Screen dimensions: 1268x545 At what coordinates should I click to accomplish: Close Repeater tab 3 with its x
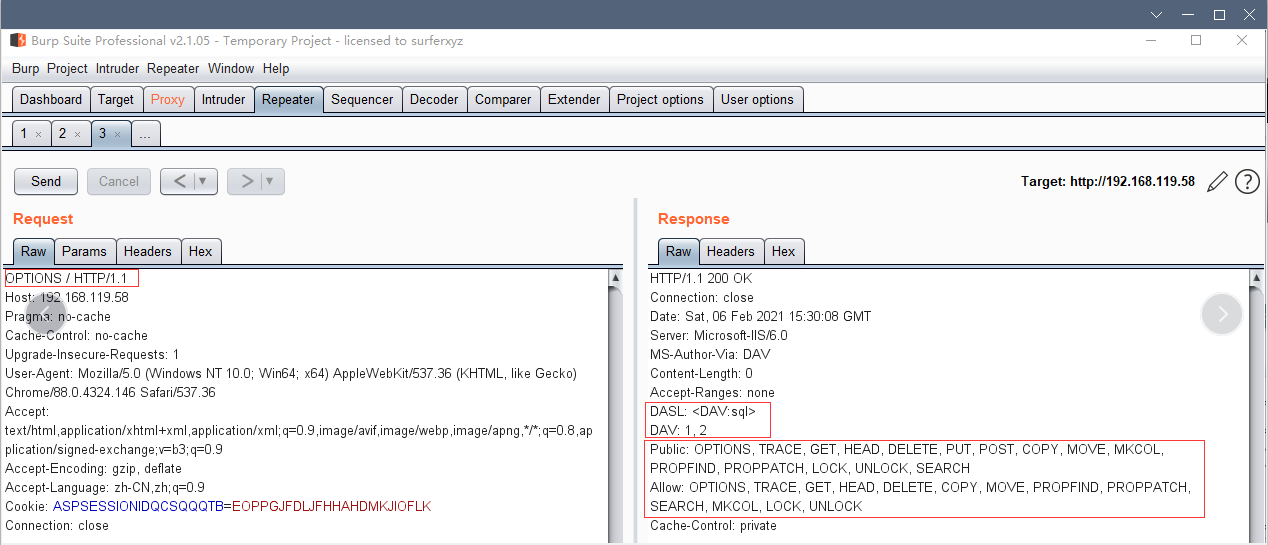(x=117, y=134)
